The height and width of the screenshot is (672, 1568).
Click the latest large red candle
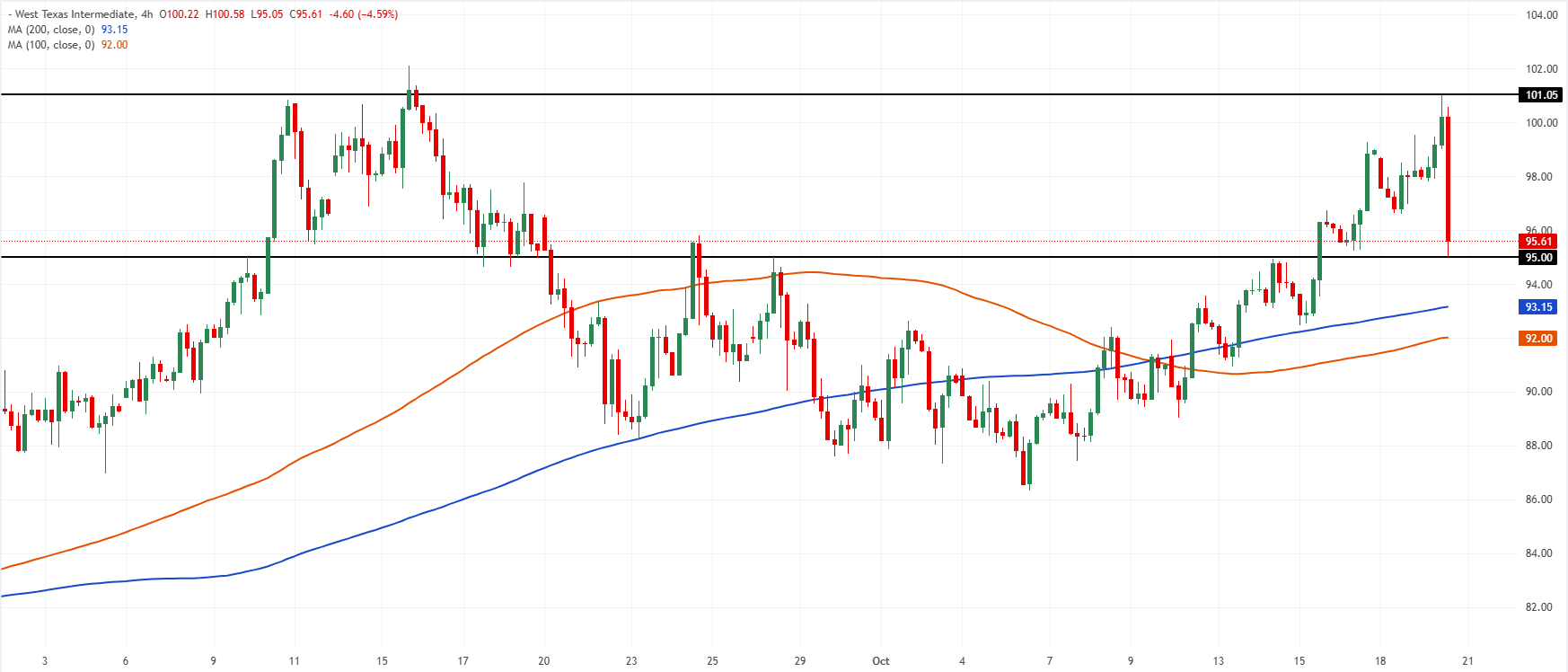click(x=1449, y=180)
